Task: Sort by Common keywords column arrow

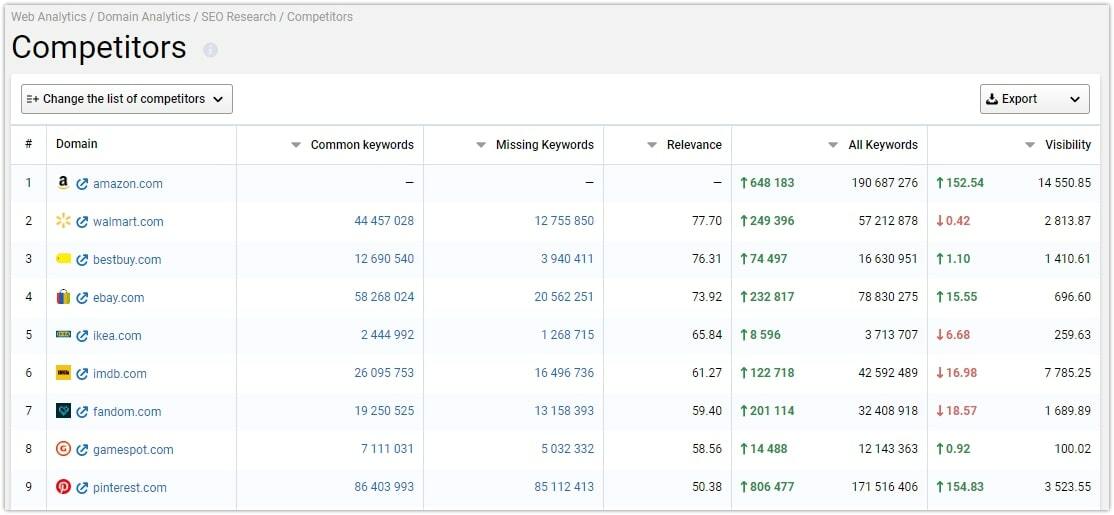Action: click(x=296, y=145)
